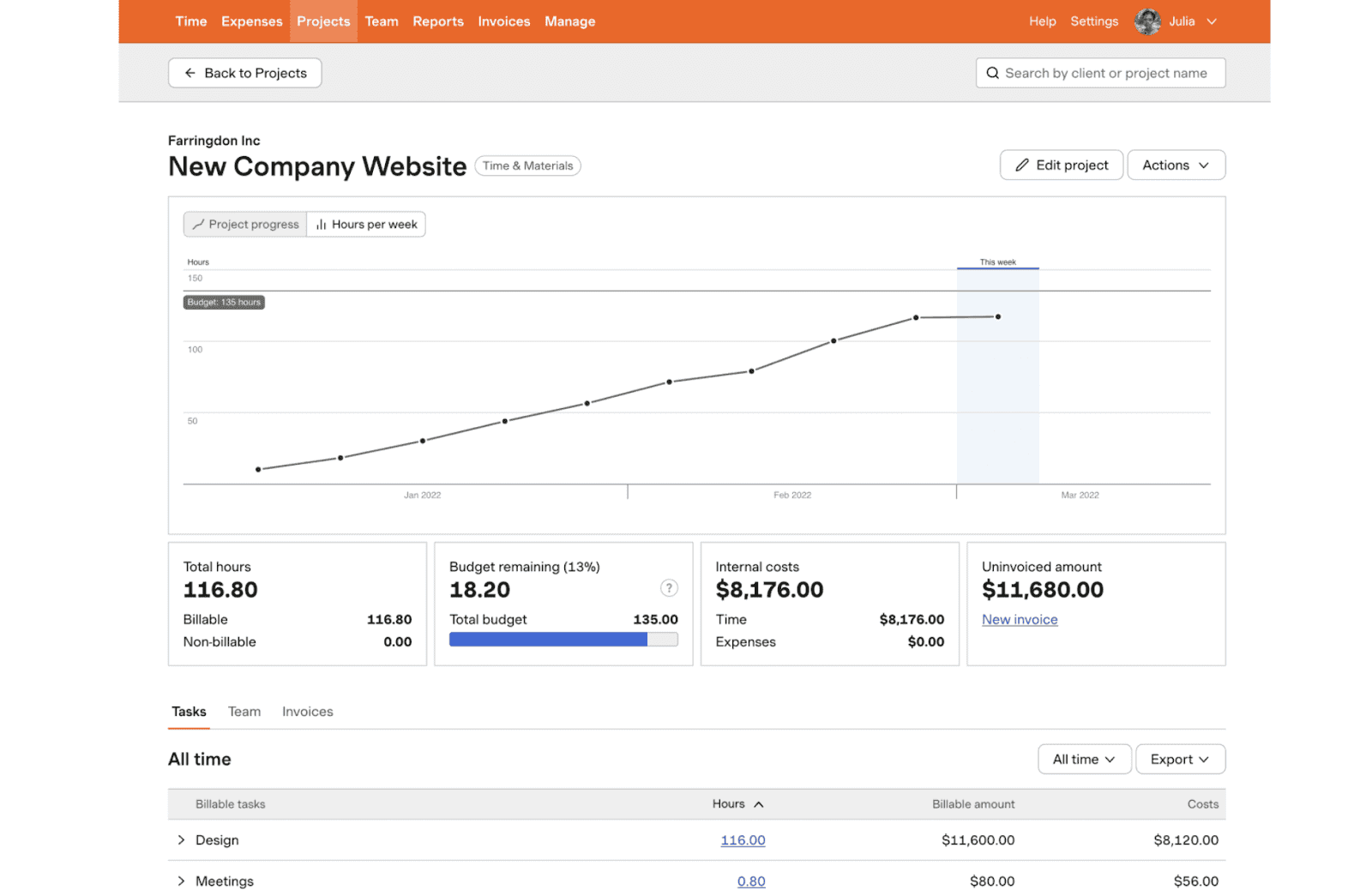Click Julia's profile avatar
Image resolution: width=1372 pixels, height=896 pixels.
coord(1147,21)
